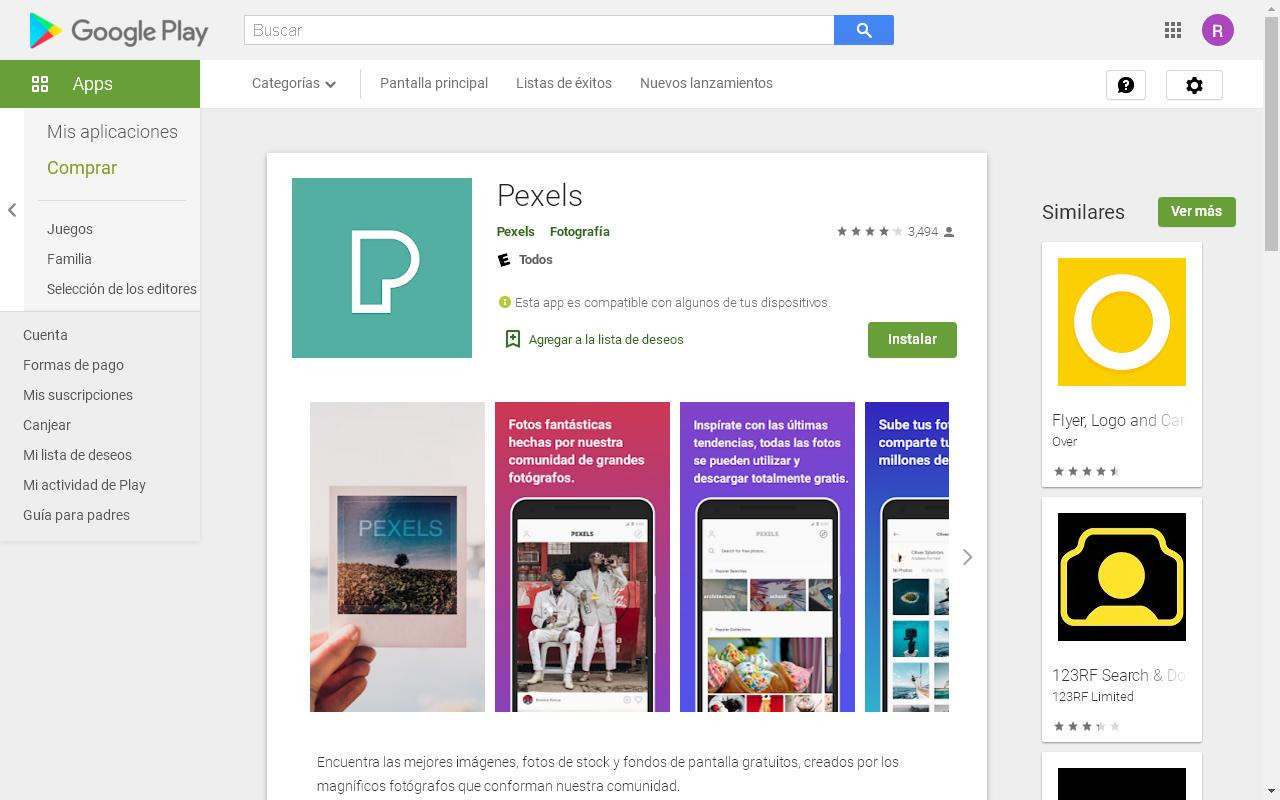Collapse the left sidebar with the arrow
Viewport: 1280px width, 800px height.
tap(12, 210)
